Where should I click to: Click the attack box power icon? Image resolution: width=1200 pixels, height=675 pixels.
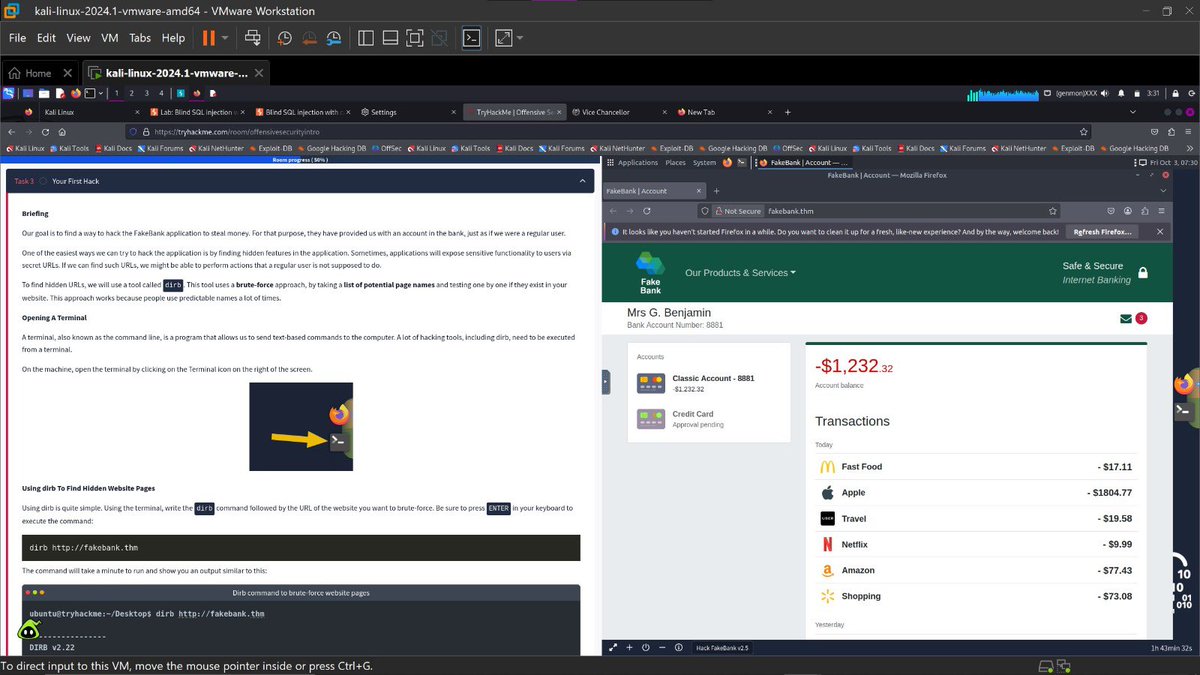click(x=645, y=647)
